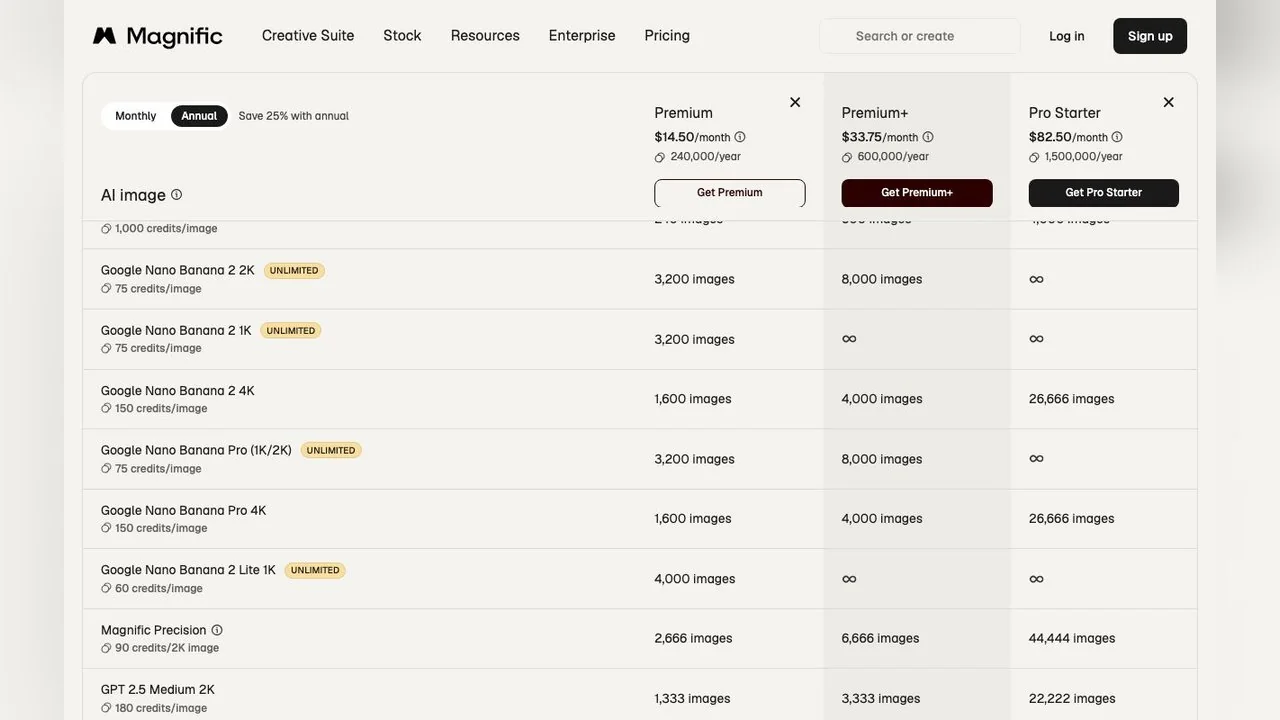Click Premium+ infinity symbol for Nano Banana 2 Lite 1K
Screen dimensions: 1280x720
(x=849, y=579)
